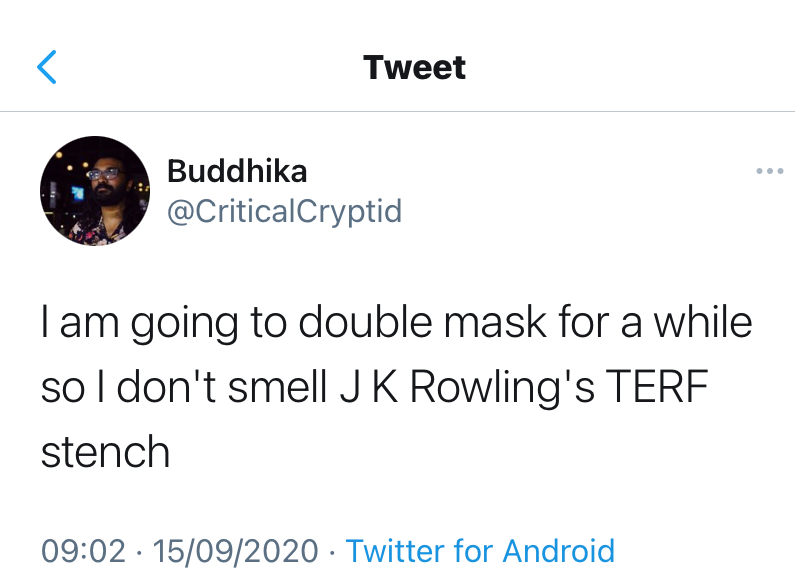
Task: Open the three-dot more options menu
Action: click(769, 172)
